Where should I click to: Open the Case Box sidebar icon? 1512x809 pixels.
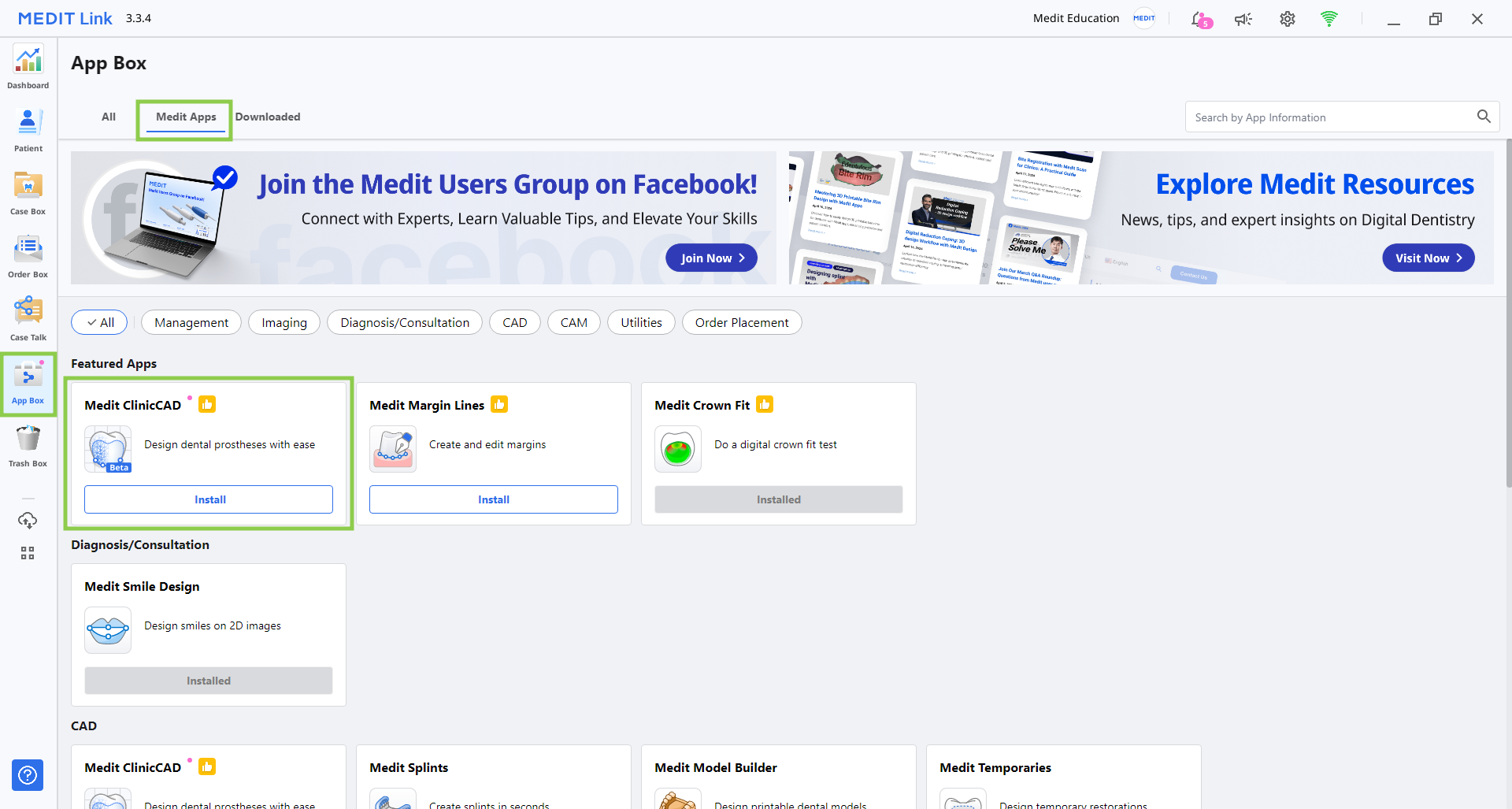(x=28, y=193)
